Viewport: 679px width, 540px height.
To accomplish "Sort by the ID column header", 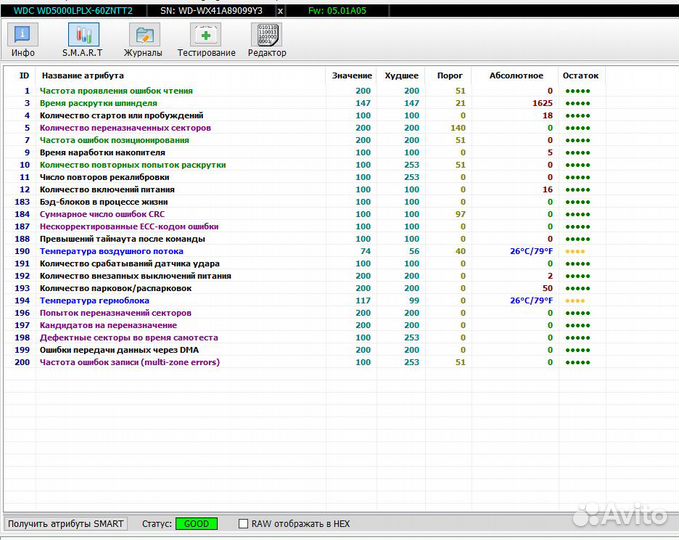I will click(x=24, y=75).
